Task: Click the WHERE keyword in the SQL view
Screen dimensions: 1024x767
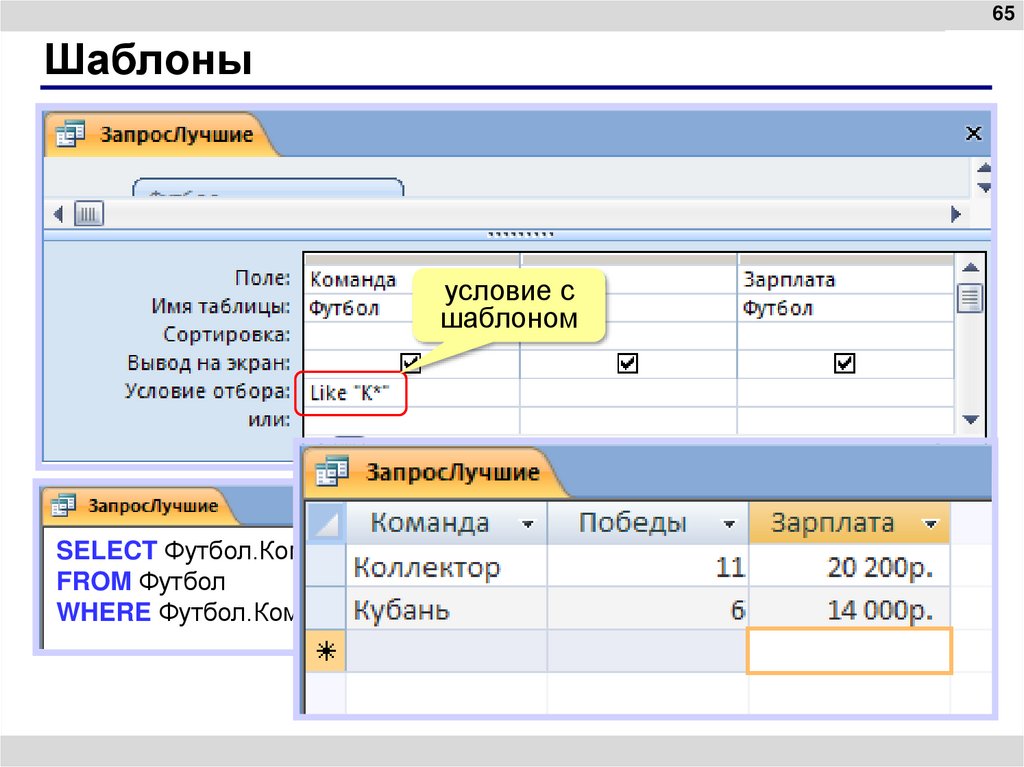Action: click(104, 612)
